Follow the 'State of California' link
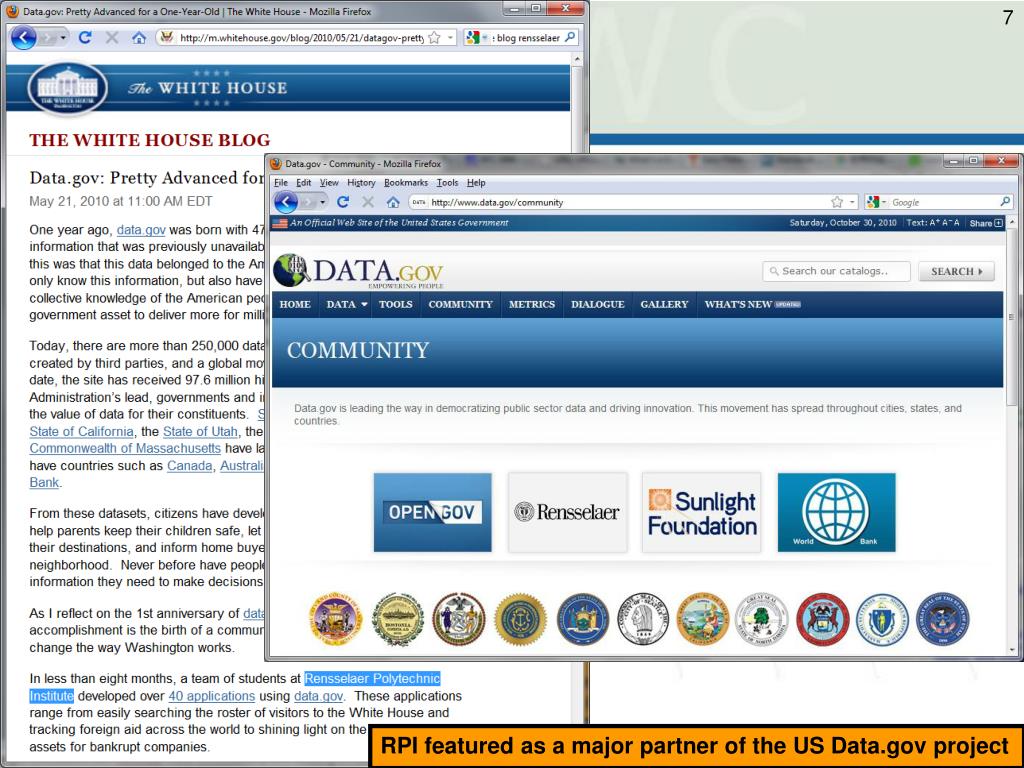 pyautogui.click(x=81, y=432)
